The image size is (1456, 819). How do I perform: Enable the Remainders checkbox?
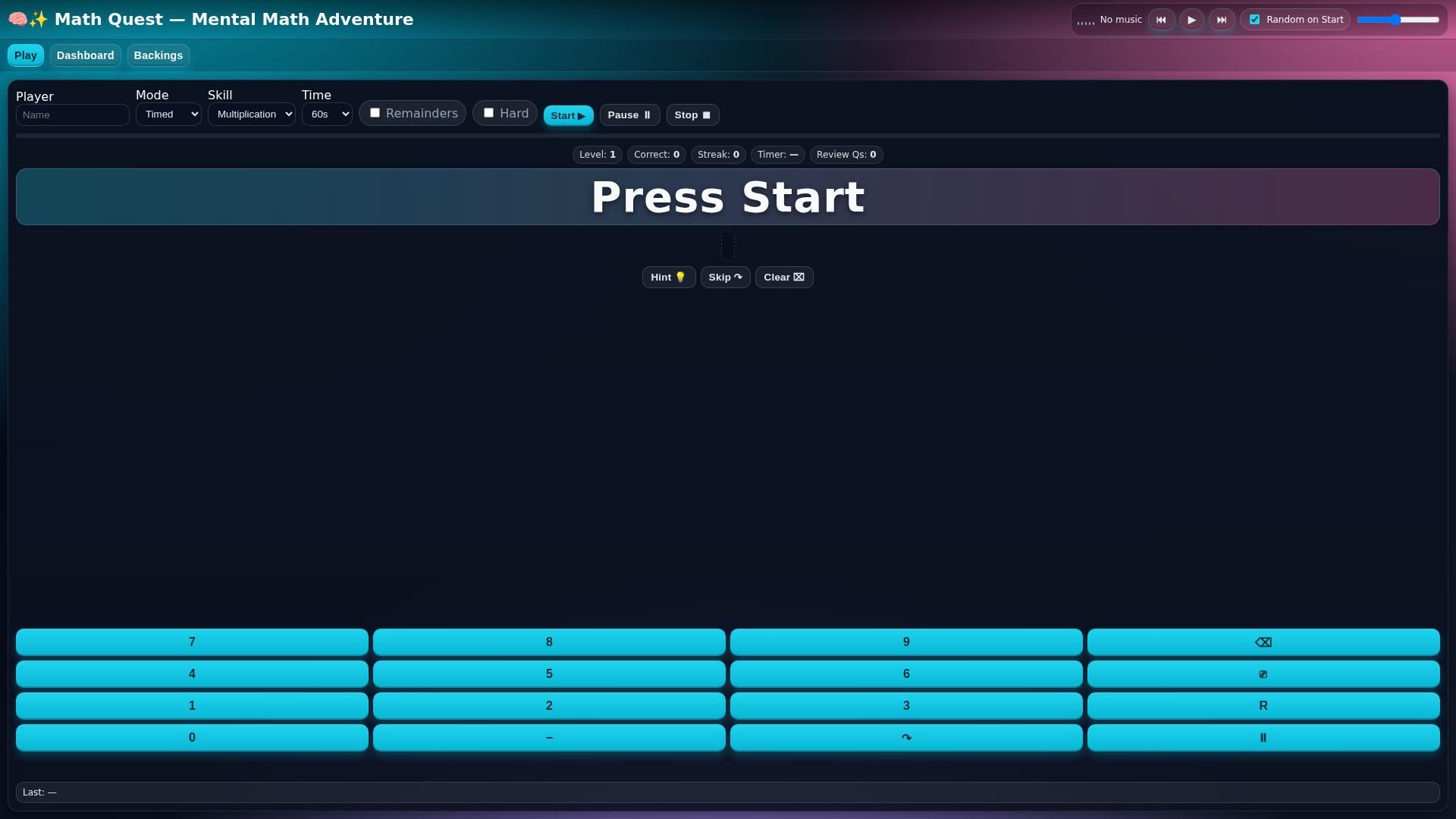coord(375,113)
